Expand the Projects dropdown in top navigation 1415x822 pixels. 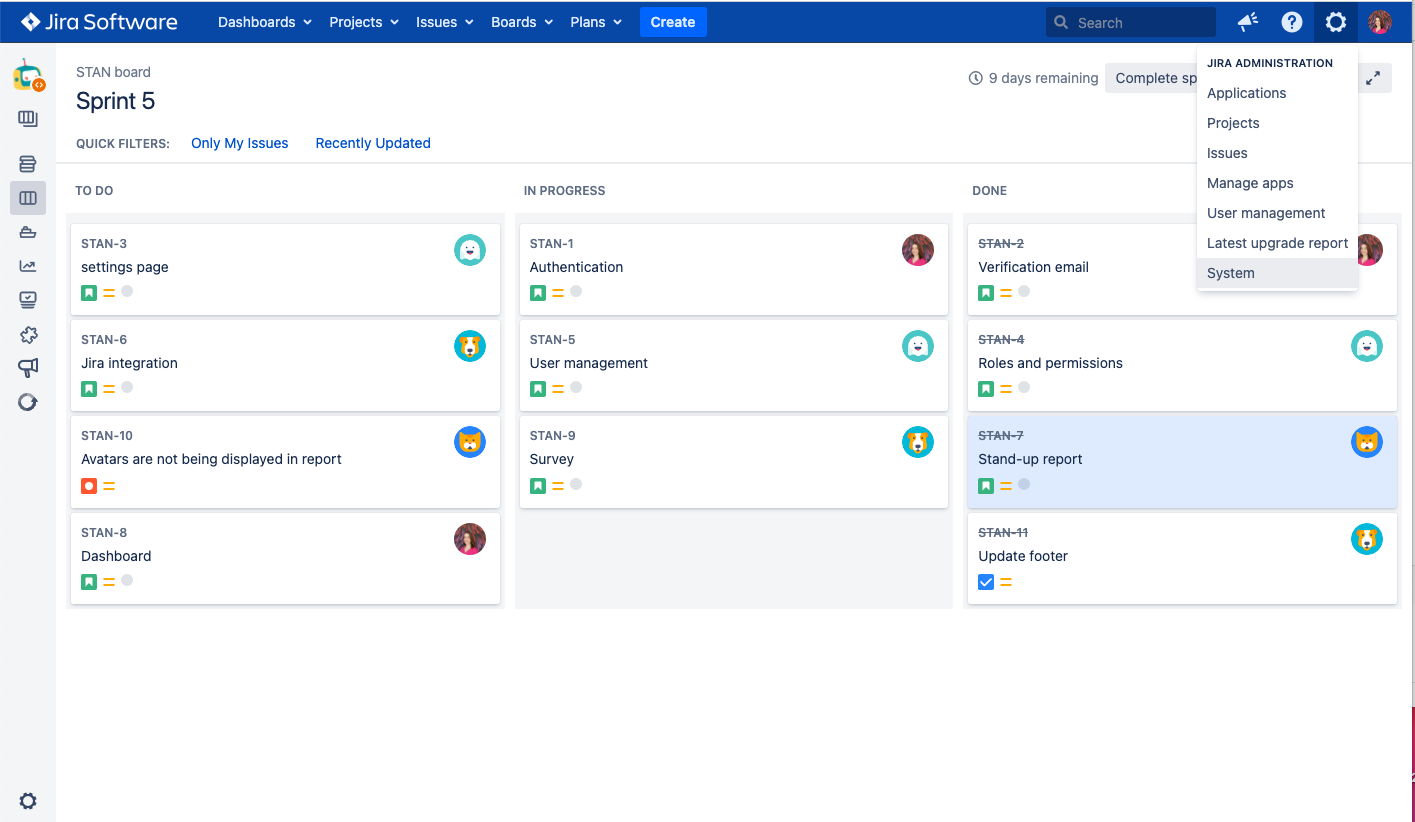364,22
